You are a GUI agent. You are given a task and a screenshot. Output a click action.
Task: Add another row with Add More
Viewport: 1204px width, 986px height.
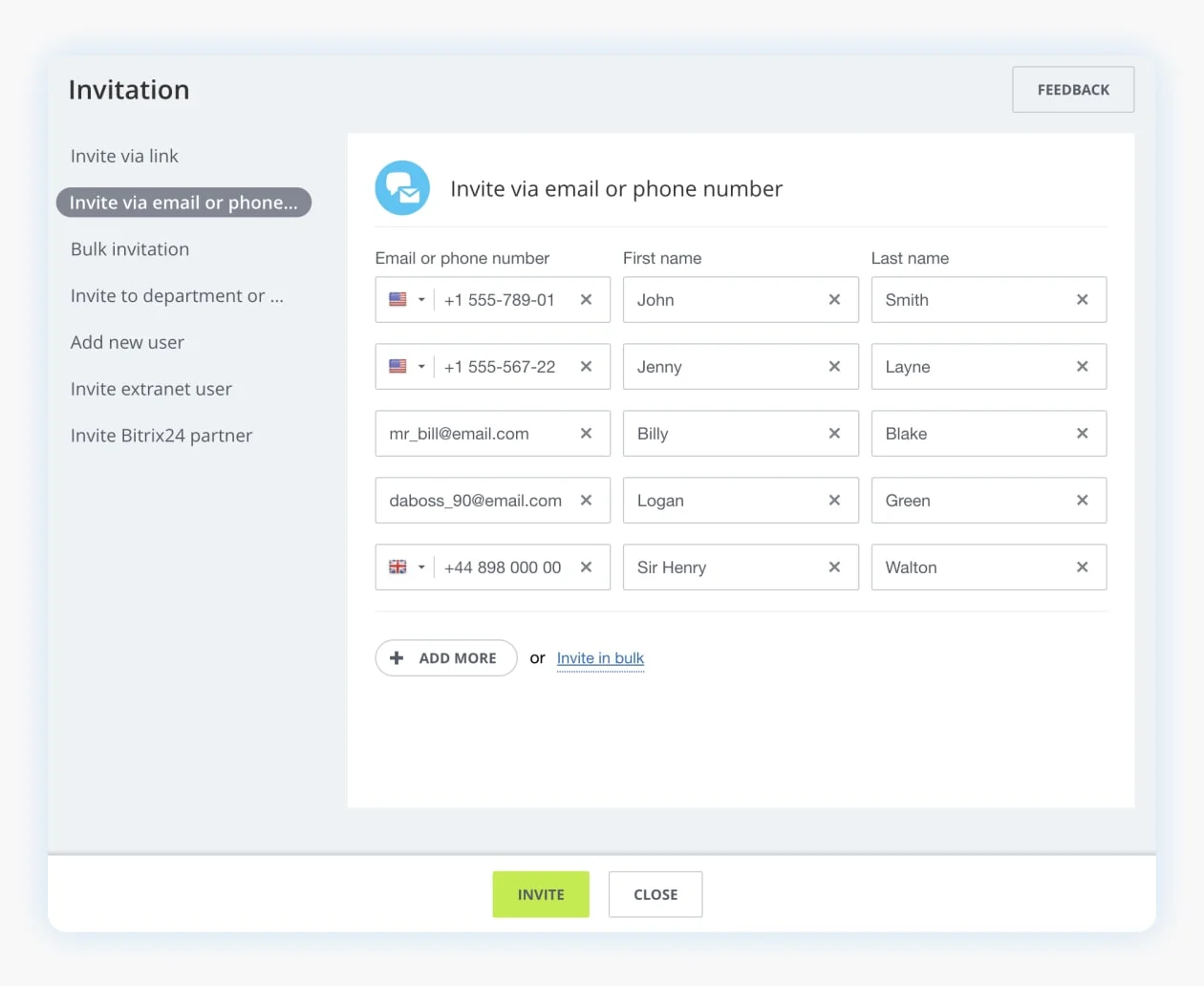point(445,658)
